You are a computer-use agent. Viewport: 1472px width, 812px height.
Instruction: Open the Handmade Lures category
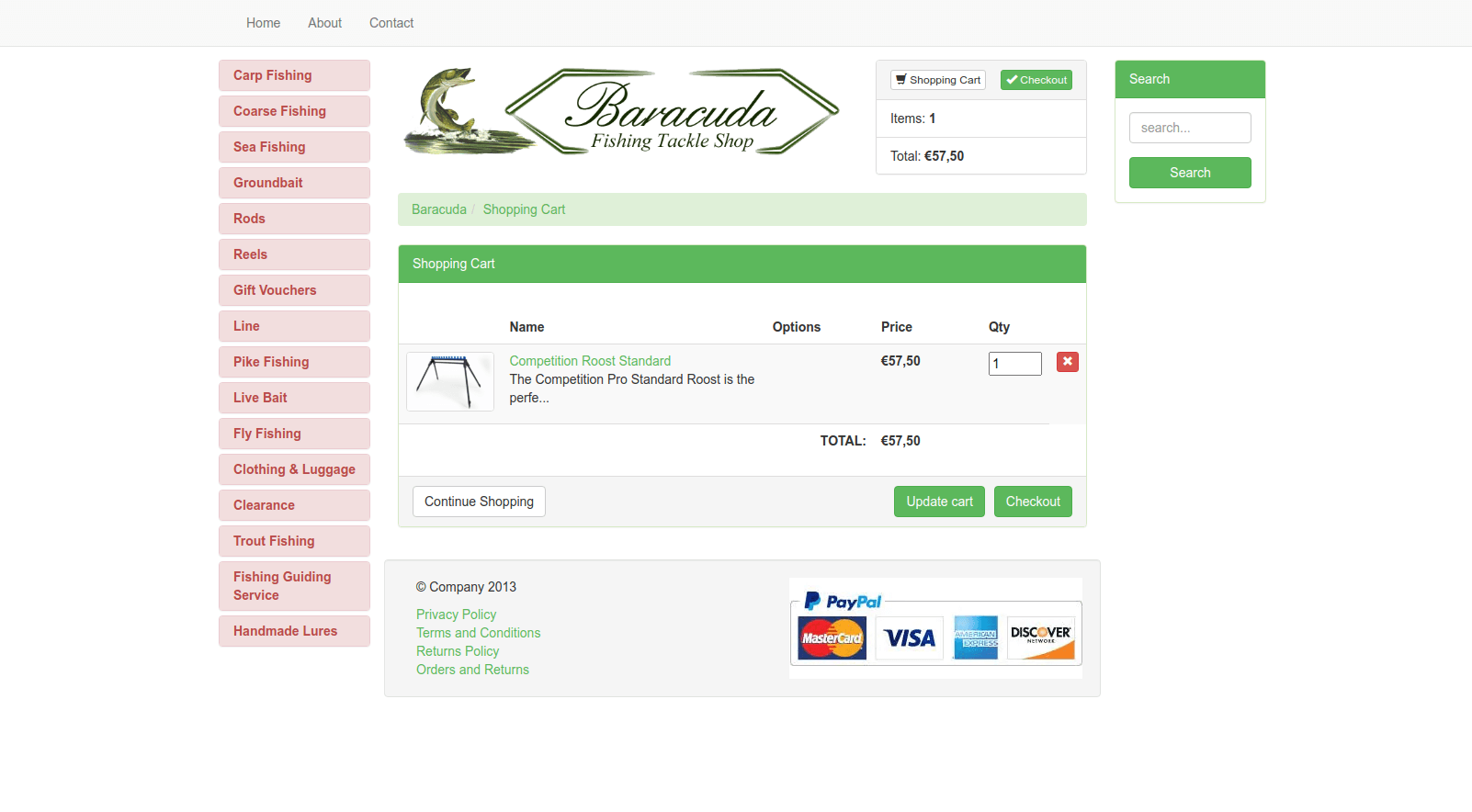294,631
